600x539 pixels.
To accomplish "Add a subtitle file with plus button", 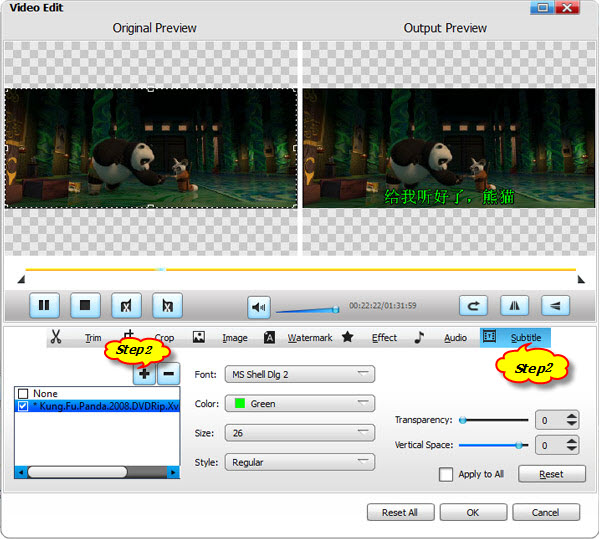I will pyautogui.click(x=144, y=373).
